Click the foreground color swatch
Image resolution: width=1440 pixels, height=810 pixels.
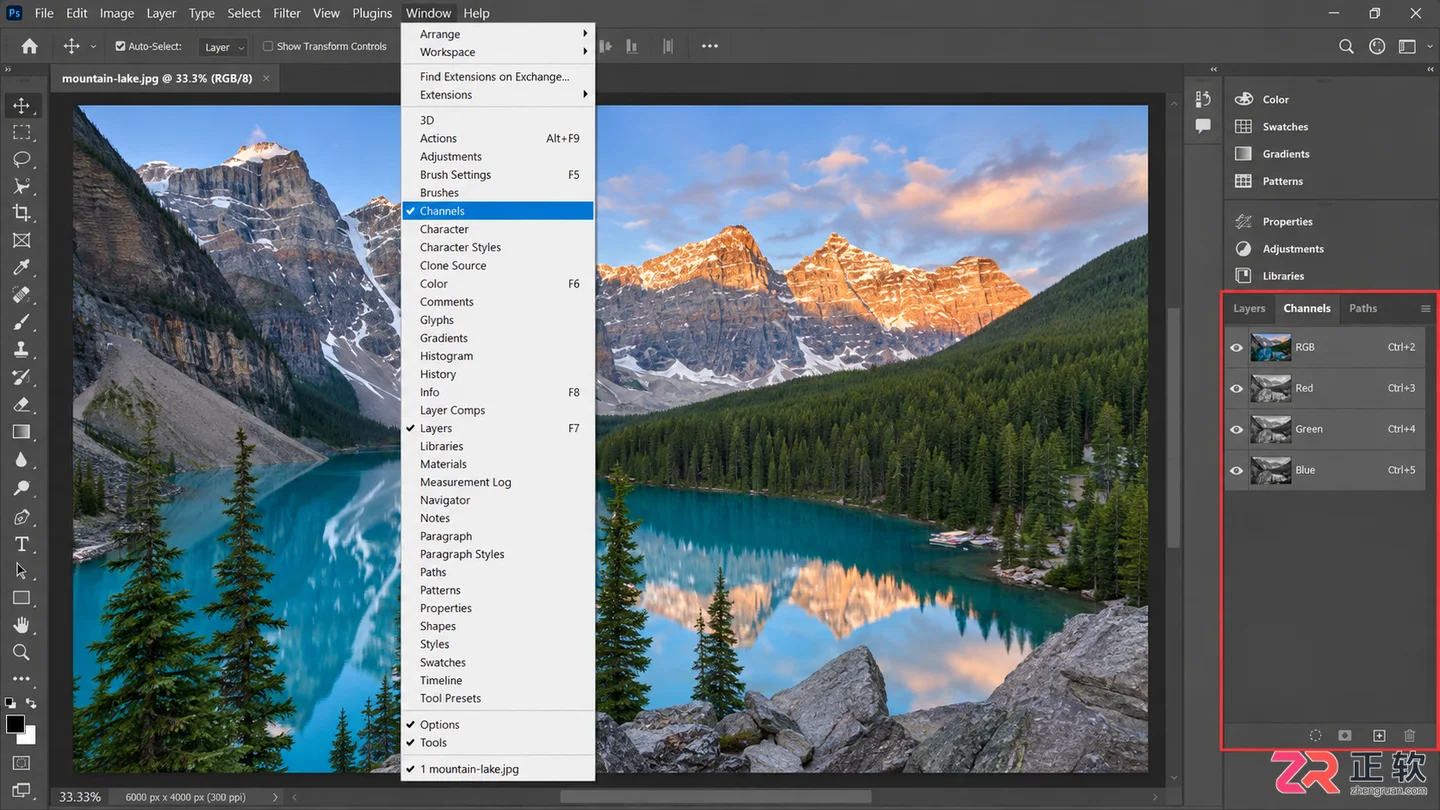pyautogui.click(x=15, y=724)
